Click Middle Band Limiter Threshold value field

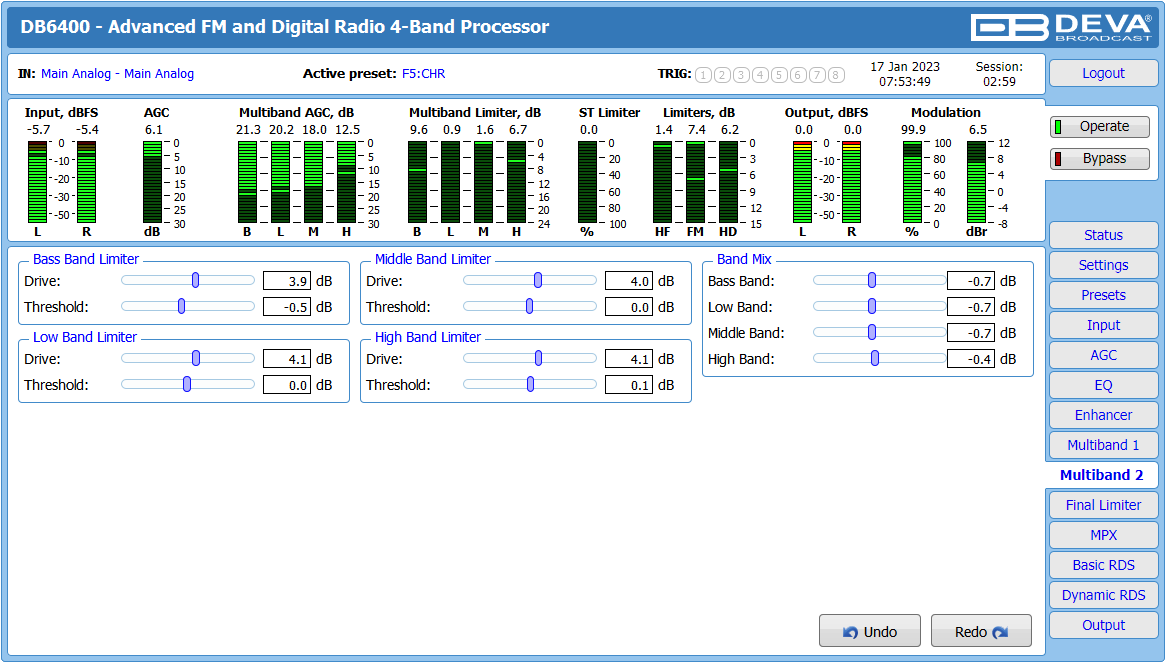click(629, 307)
